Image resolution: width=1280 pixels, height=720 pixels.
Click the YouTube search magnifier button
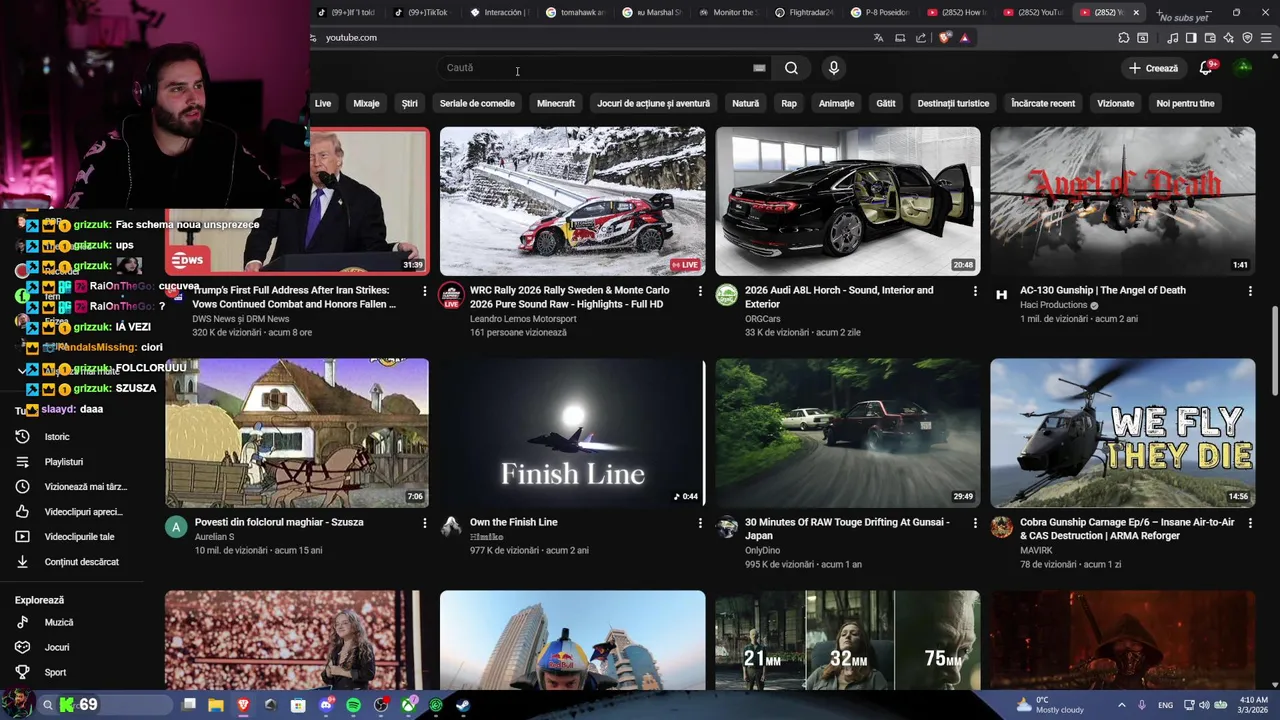coord(791,68)
